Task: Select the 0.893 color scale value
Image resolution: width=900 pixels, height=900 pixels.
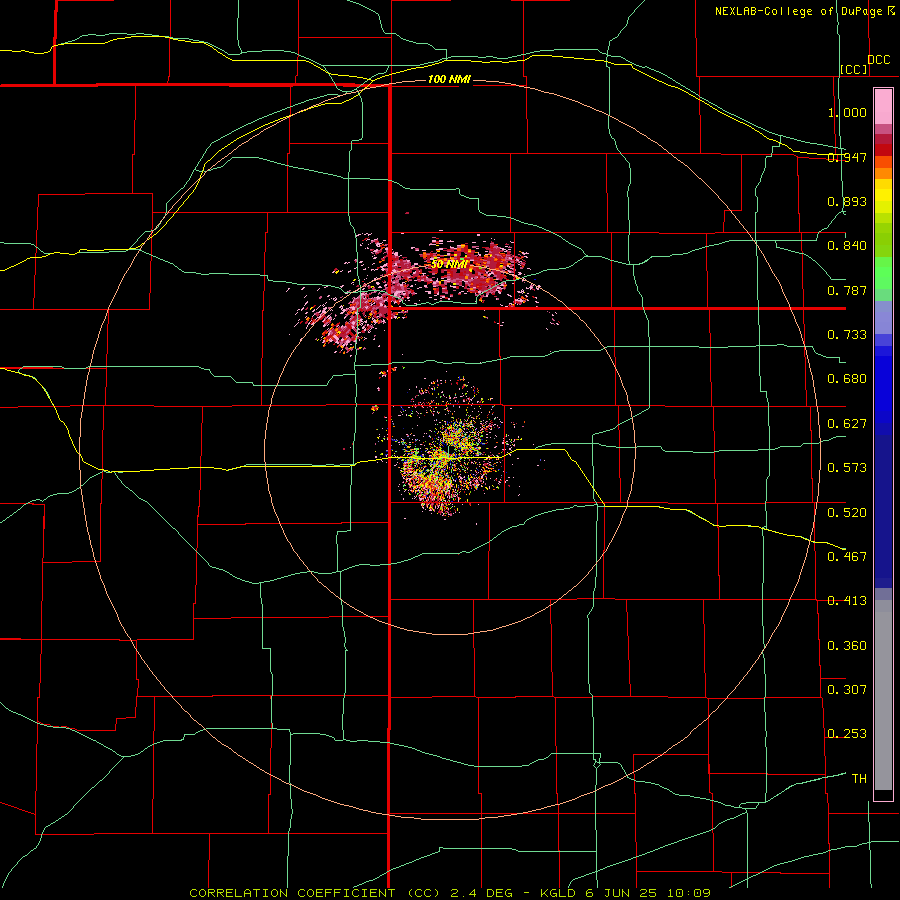Action: [x=847, y=201]
